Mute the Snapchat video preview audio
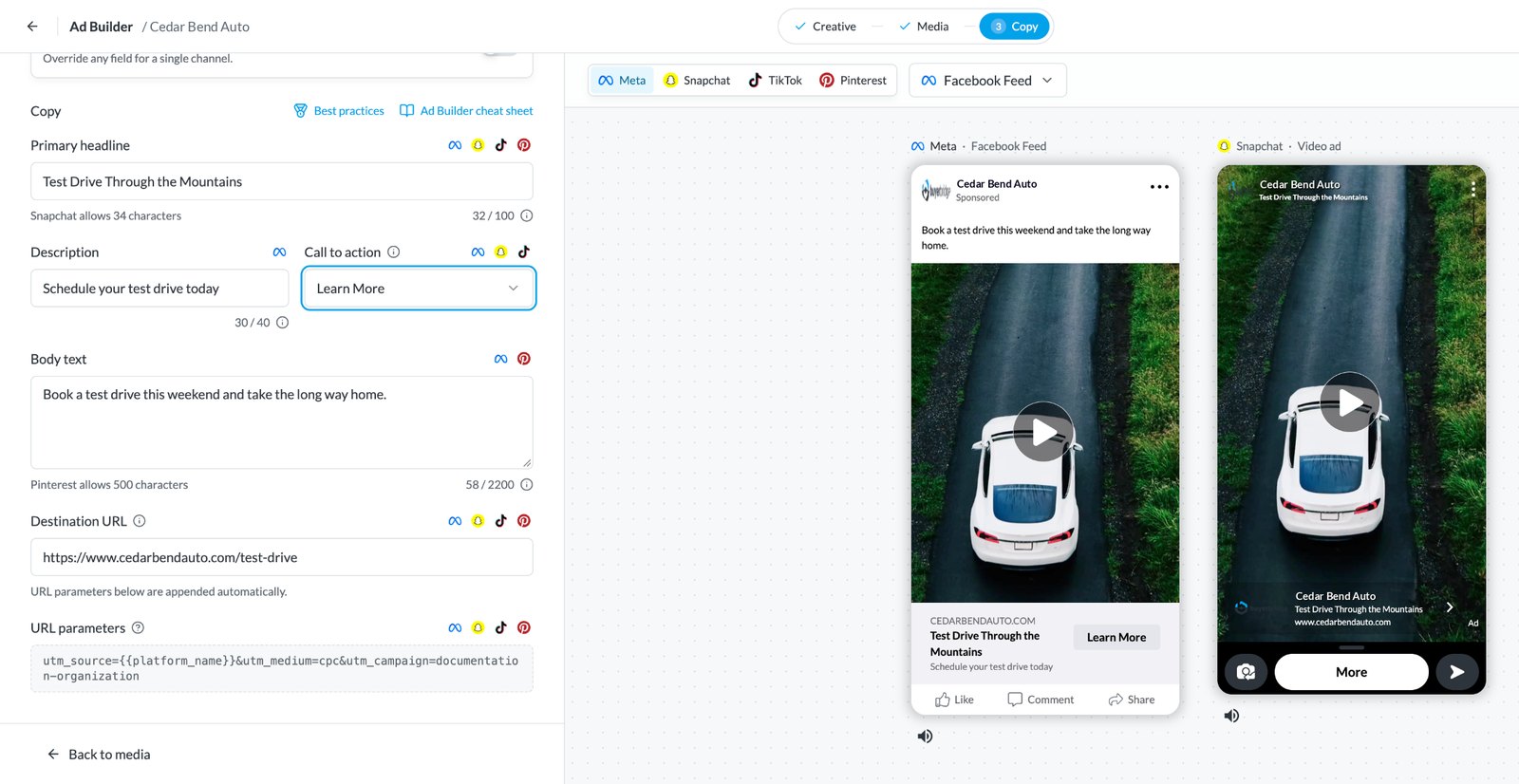Viewport: 1519px width, 784px height. click(1231, 716)
